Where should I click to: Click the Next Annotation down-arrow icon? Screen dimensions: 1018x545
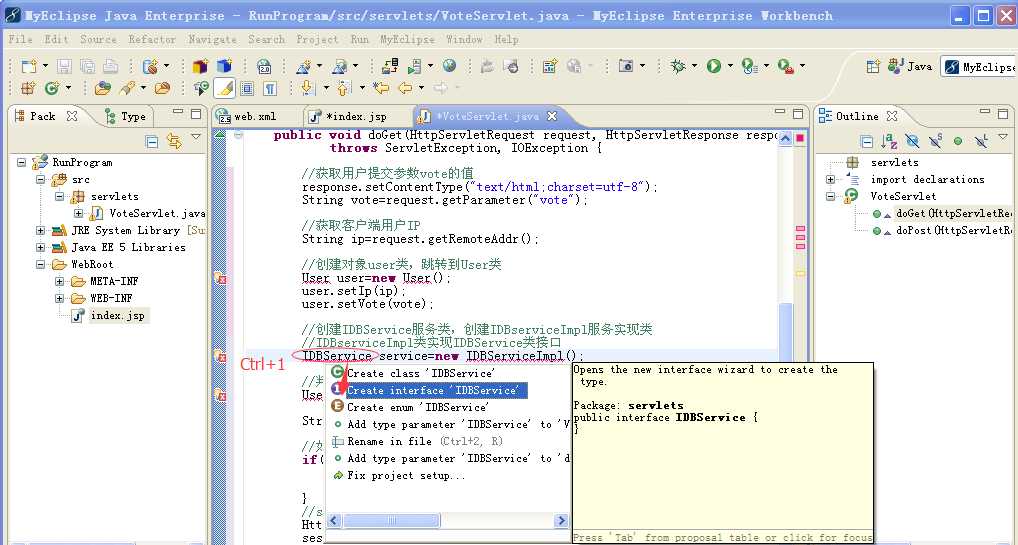click(x=308, y=88)
